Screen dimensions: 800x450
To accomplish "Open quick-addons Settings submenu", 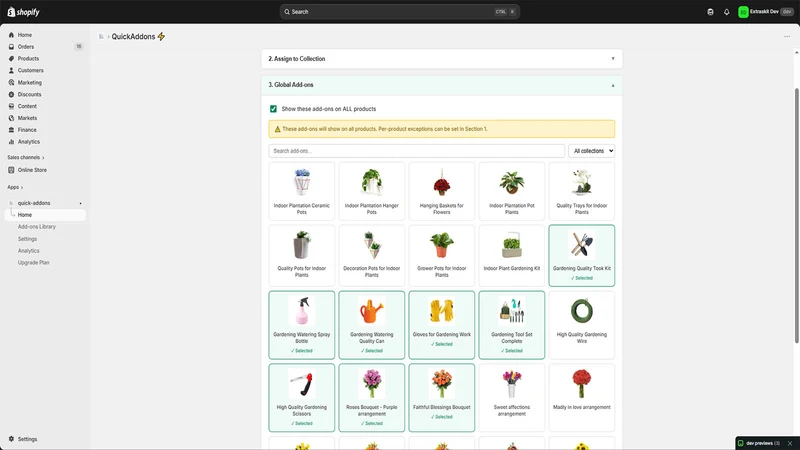I will click(x=28, y=239).
